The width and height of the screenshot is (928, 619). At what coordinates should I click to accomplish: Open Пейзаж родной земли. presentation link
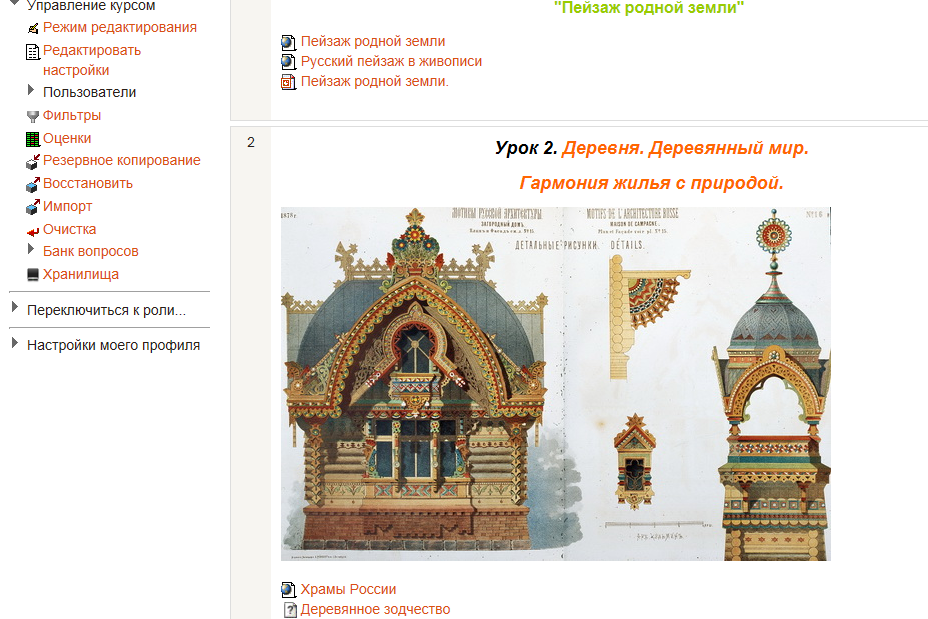375,82
